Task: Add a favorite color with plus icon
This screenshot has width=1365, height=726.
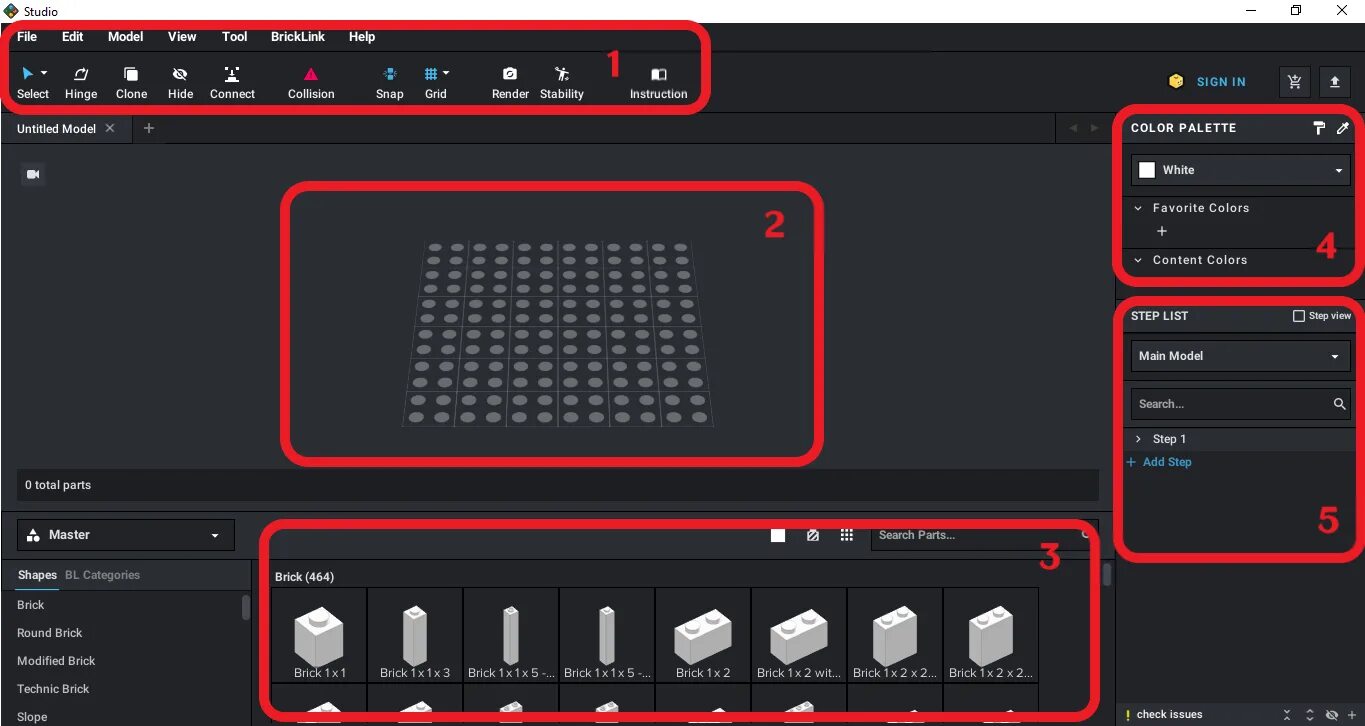Action: 1162,231
